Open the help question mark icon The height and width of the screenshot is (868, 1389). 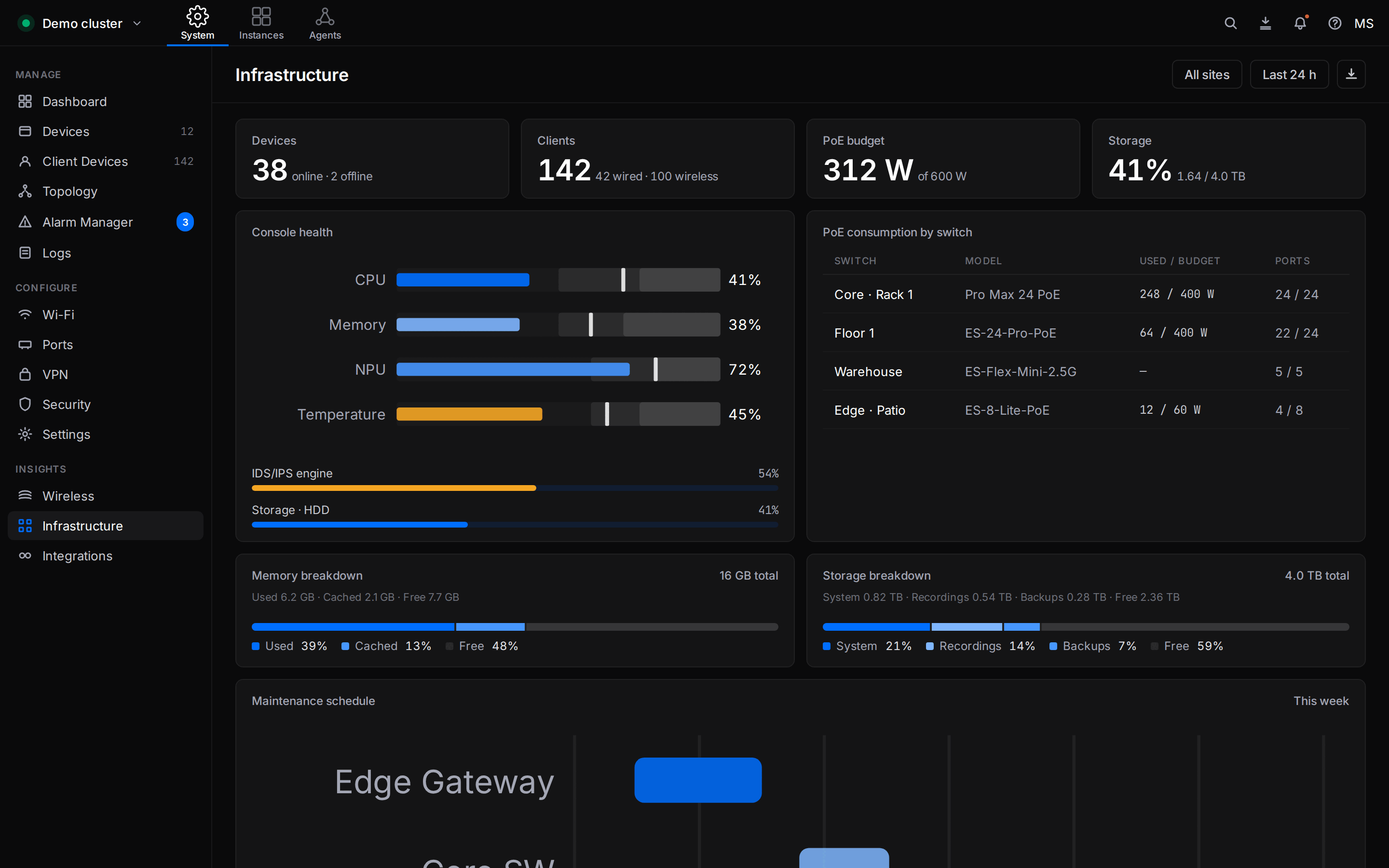[x=1335, y=23]
